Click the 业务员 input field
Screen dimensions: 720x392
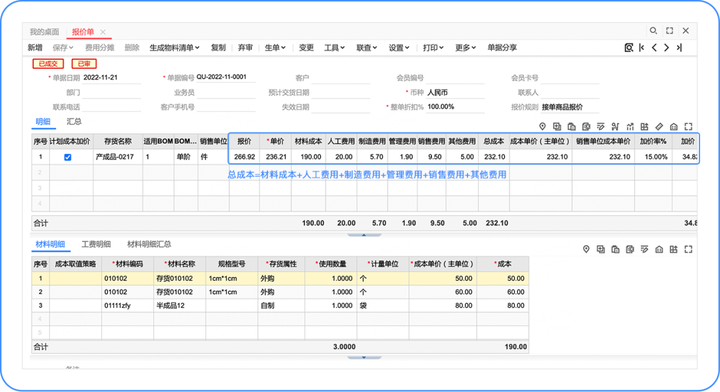click(x=226, y=93)
